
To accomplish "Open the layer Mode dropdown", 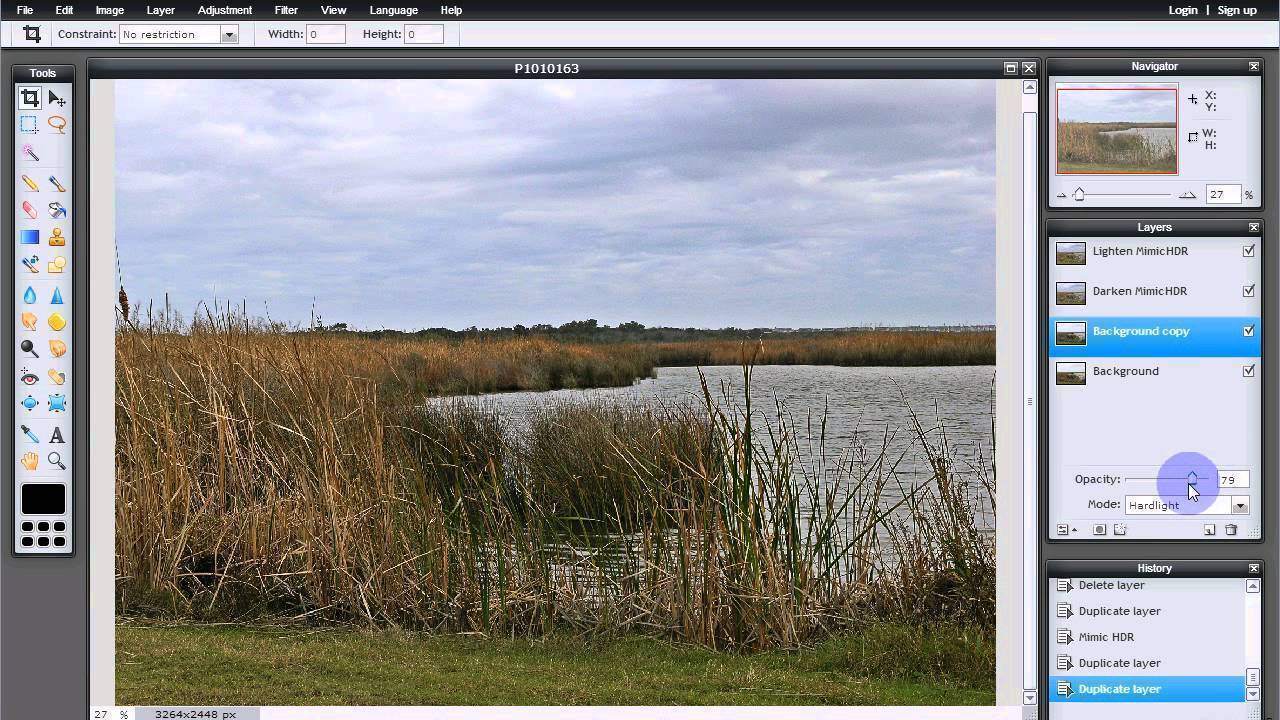I will click(x=1239, y=506).
